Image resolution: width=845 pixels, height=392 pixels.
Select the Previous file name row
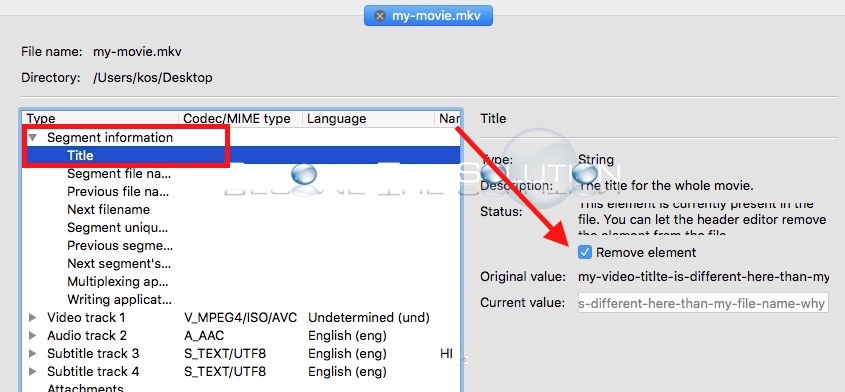coord(241,191)
